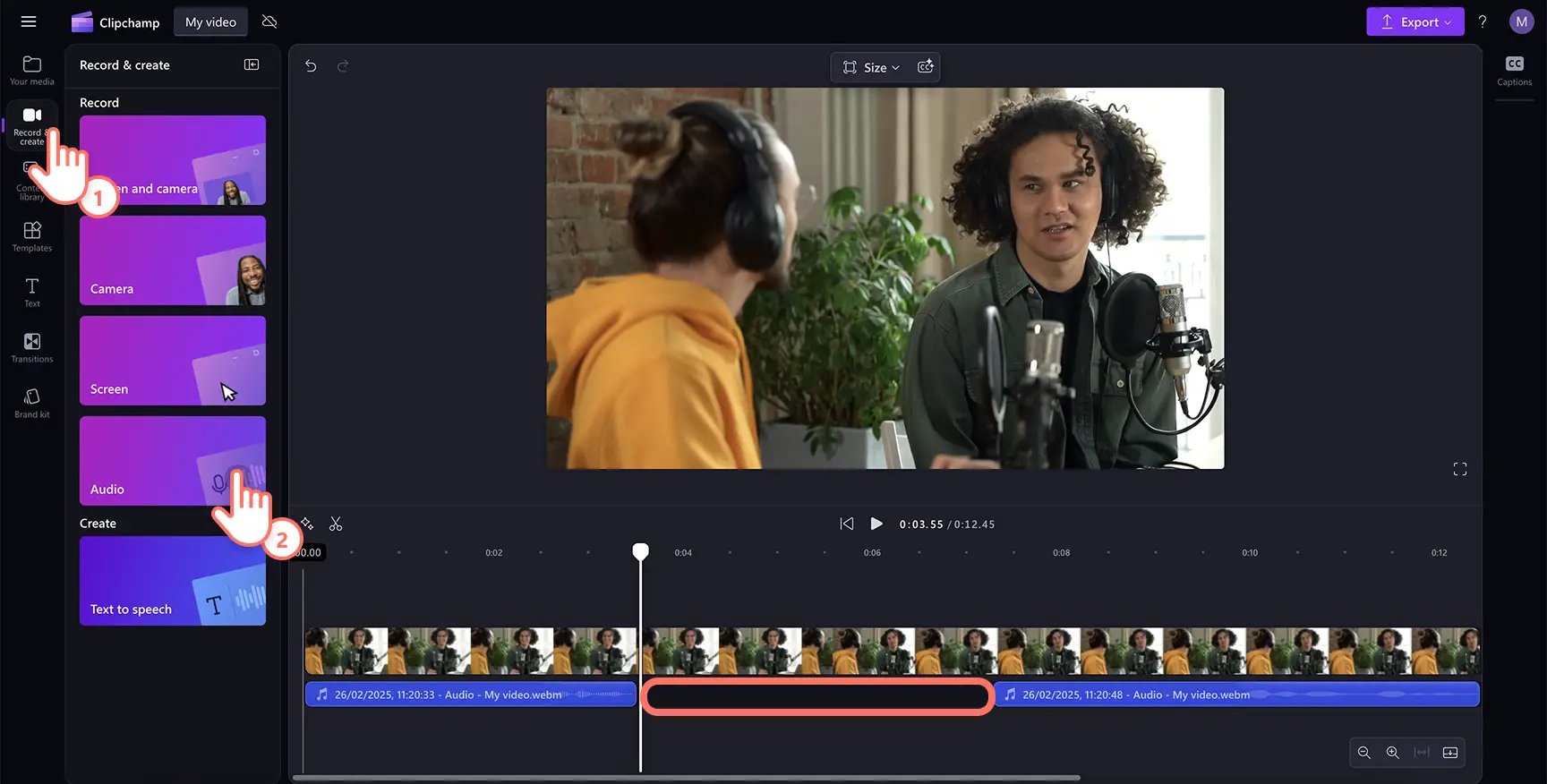Zoom in on the timeline
The height and width of the screenshot is (784, 1547).
[x=1393, y=753]
